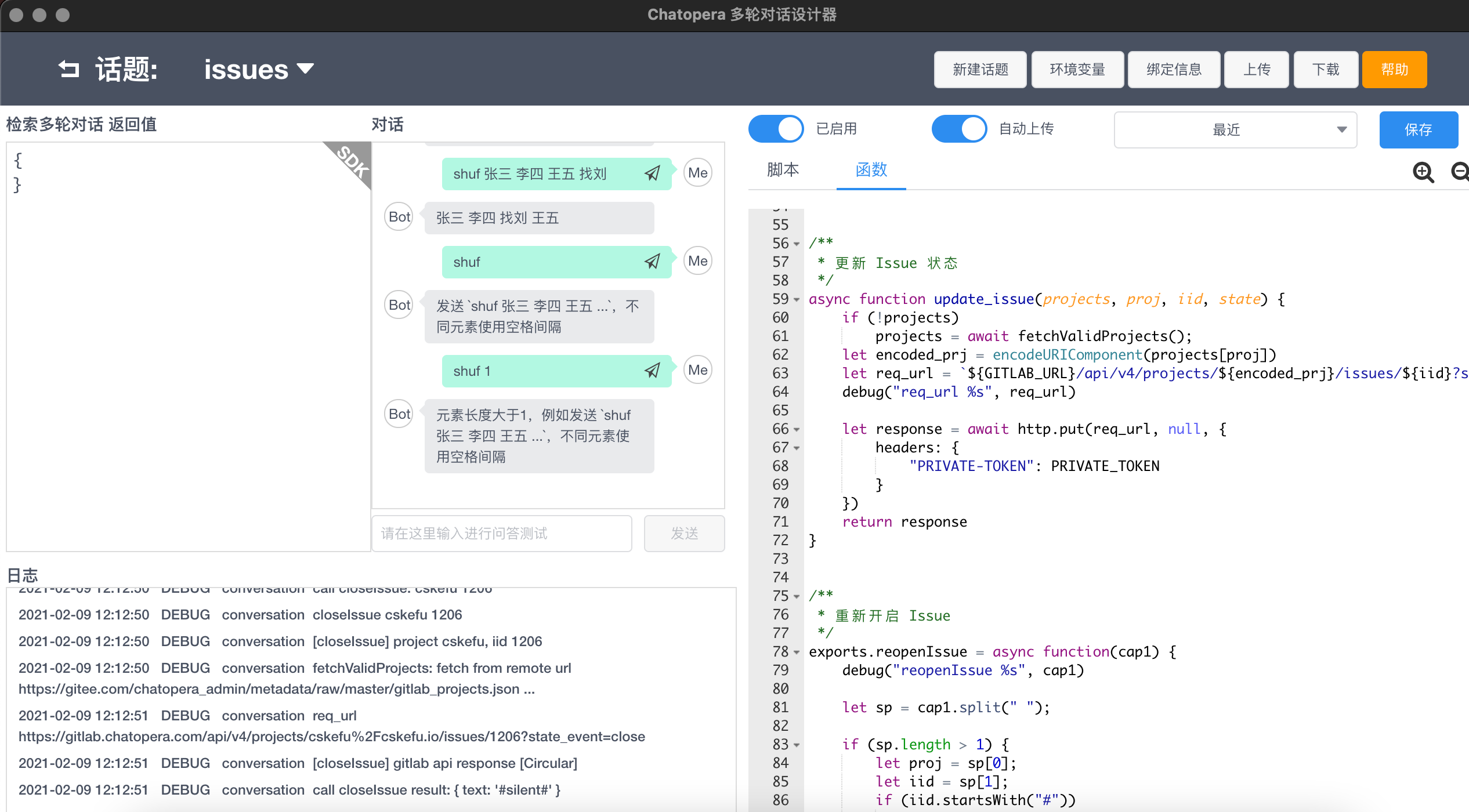Click the blue 保存 button

(x=1419, y=130)
